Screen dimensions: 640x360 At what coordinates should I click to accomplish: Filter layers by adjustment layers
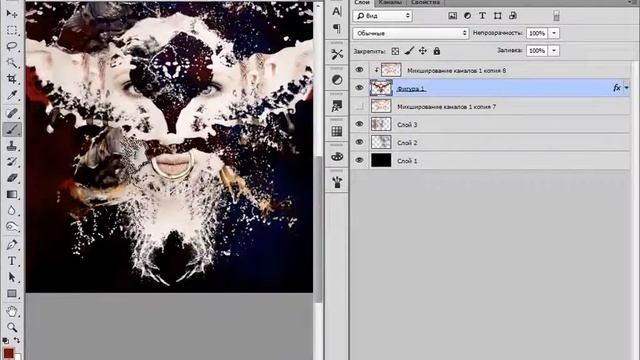[x=467, y=16]
